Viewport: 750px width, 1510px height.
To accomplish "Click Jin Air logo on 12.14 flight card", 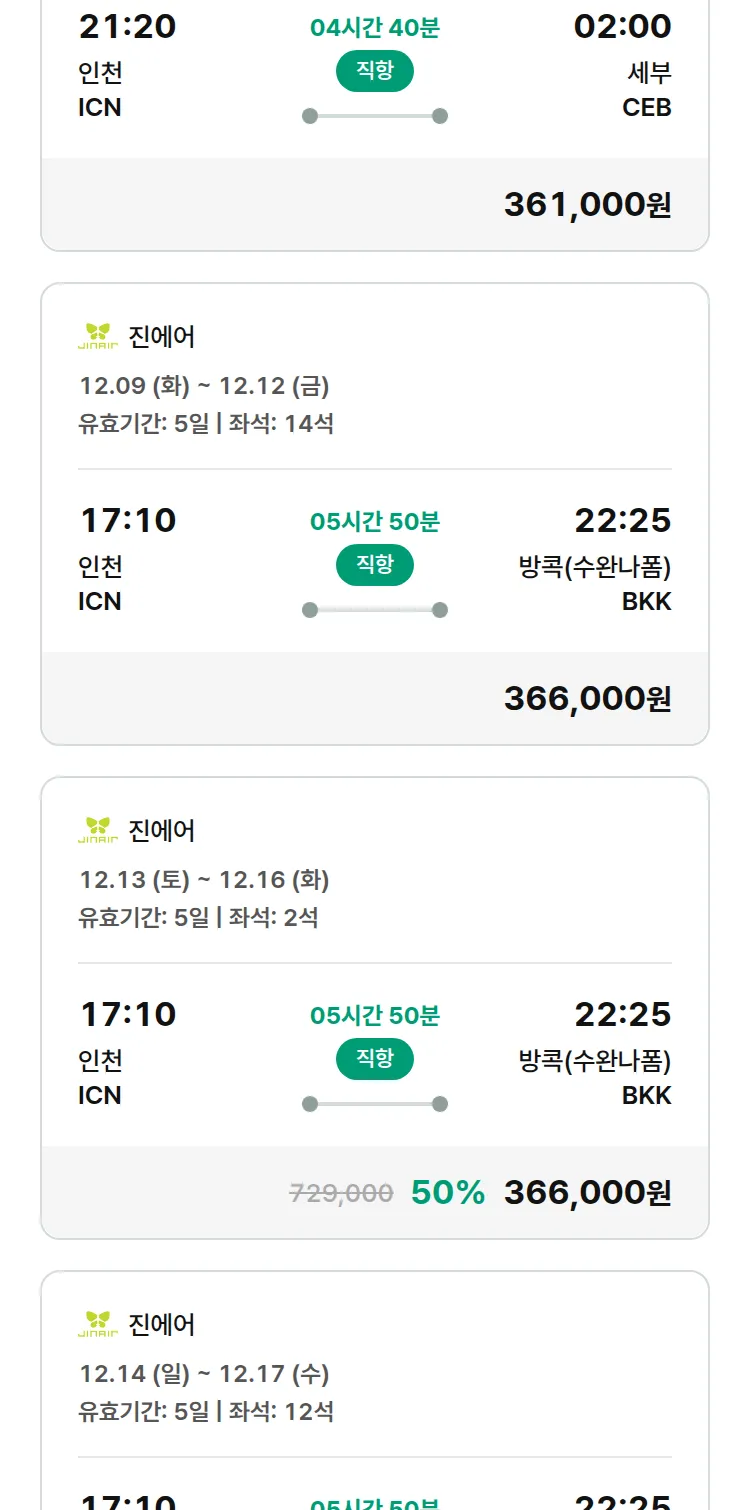I will tap(98, 1325).
